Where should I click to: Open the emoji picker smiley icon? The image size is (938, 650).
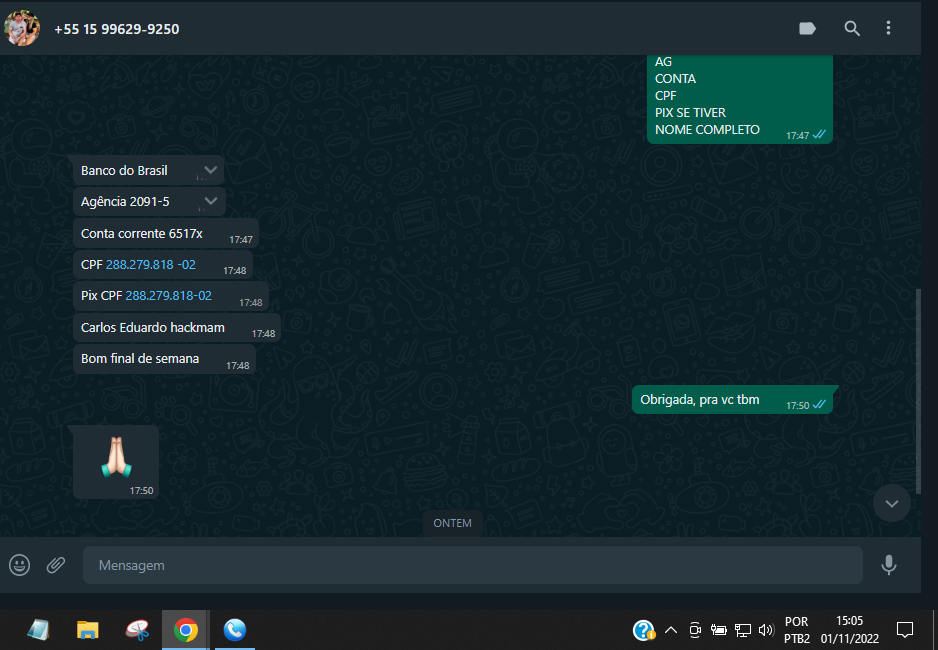click(20, 565)
